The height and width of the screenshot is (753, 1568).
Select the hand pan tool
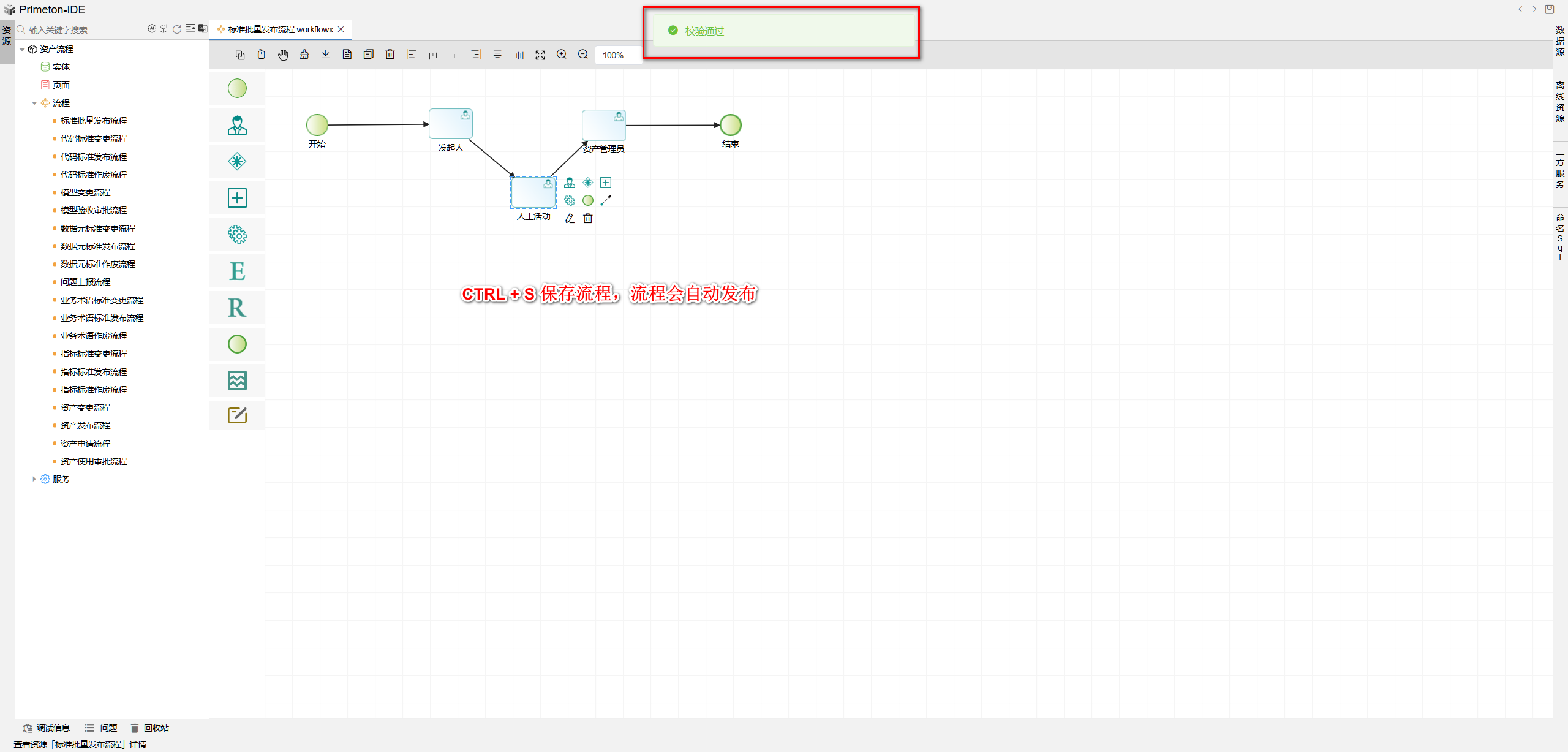[283, 55]
